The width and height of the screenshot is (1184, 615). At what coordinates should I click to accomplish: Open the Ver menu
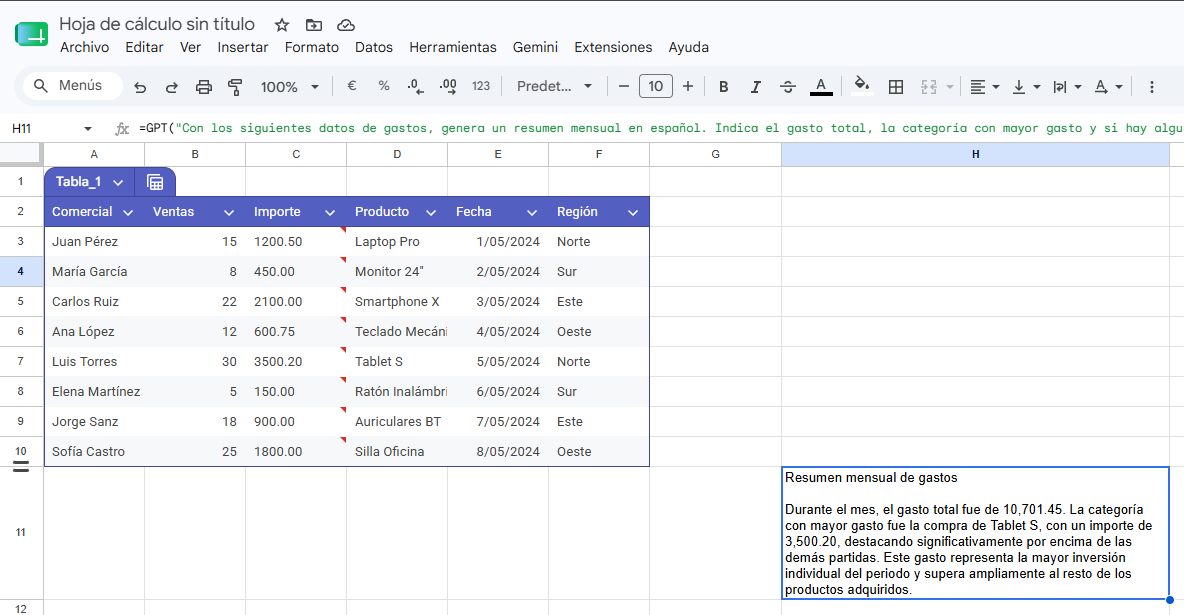point(190,47)
